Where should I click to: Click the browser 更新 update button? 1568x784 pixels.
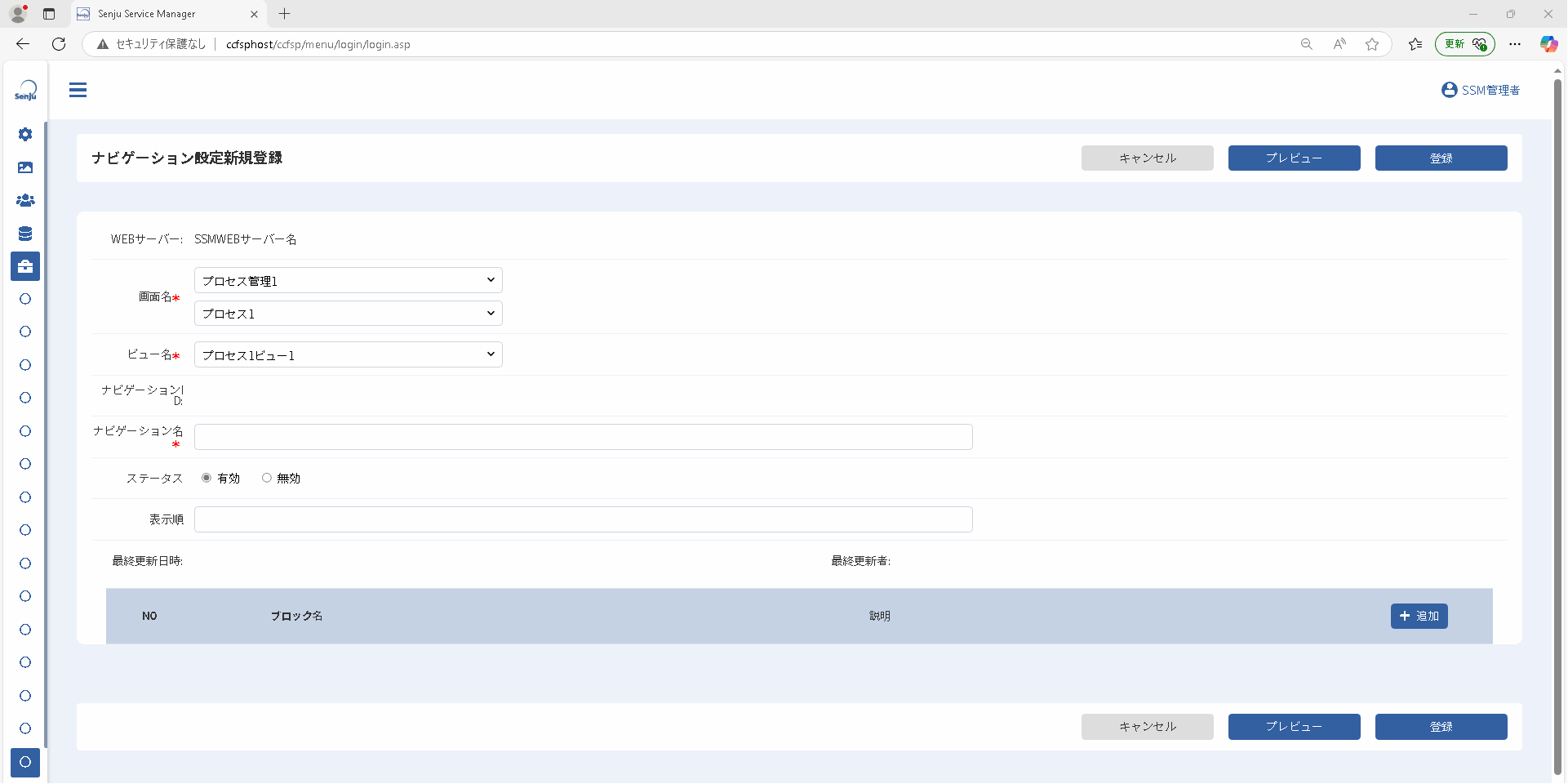[x=1465, y=44]
